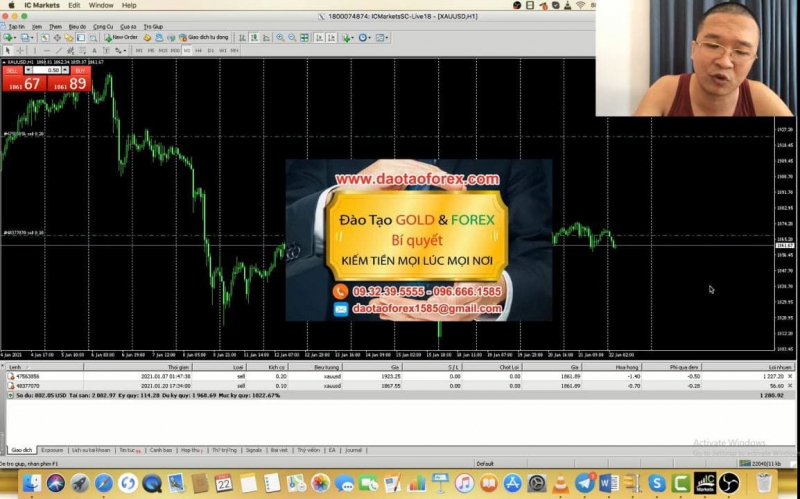Toggle the Navigator panel icon

click(x=69, y=38)
